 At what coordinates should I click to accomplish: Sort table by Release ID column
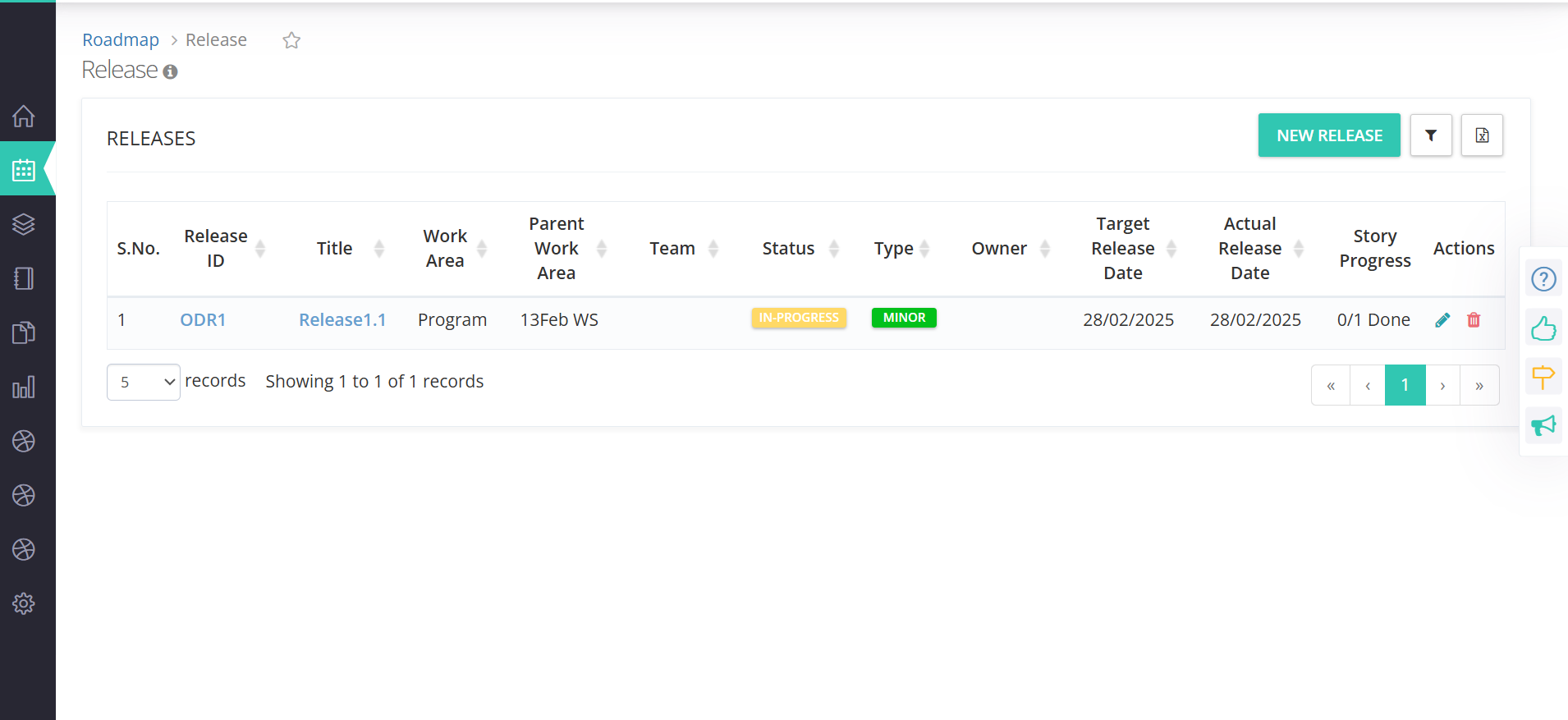260,249
